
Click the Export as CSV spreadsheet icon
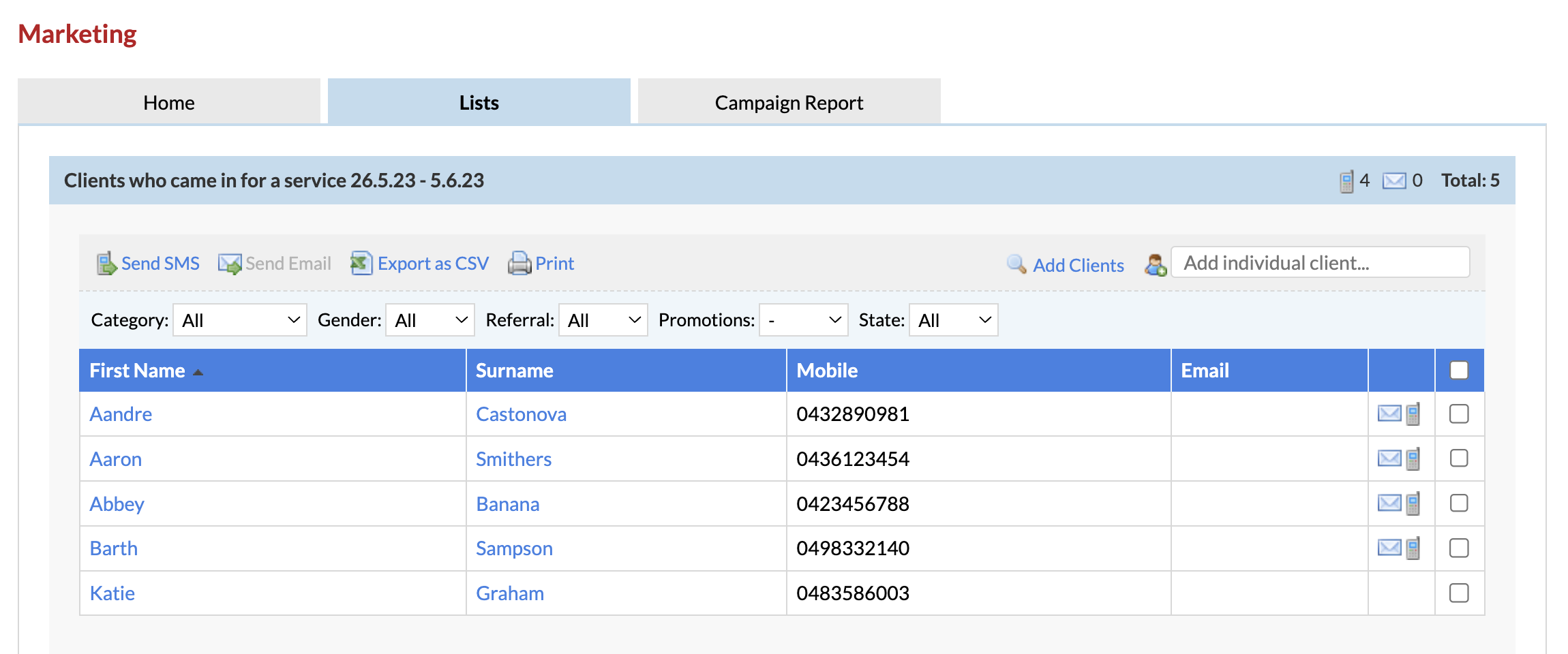(361, 263)
